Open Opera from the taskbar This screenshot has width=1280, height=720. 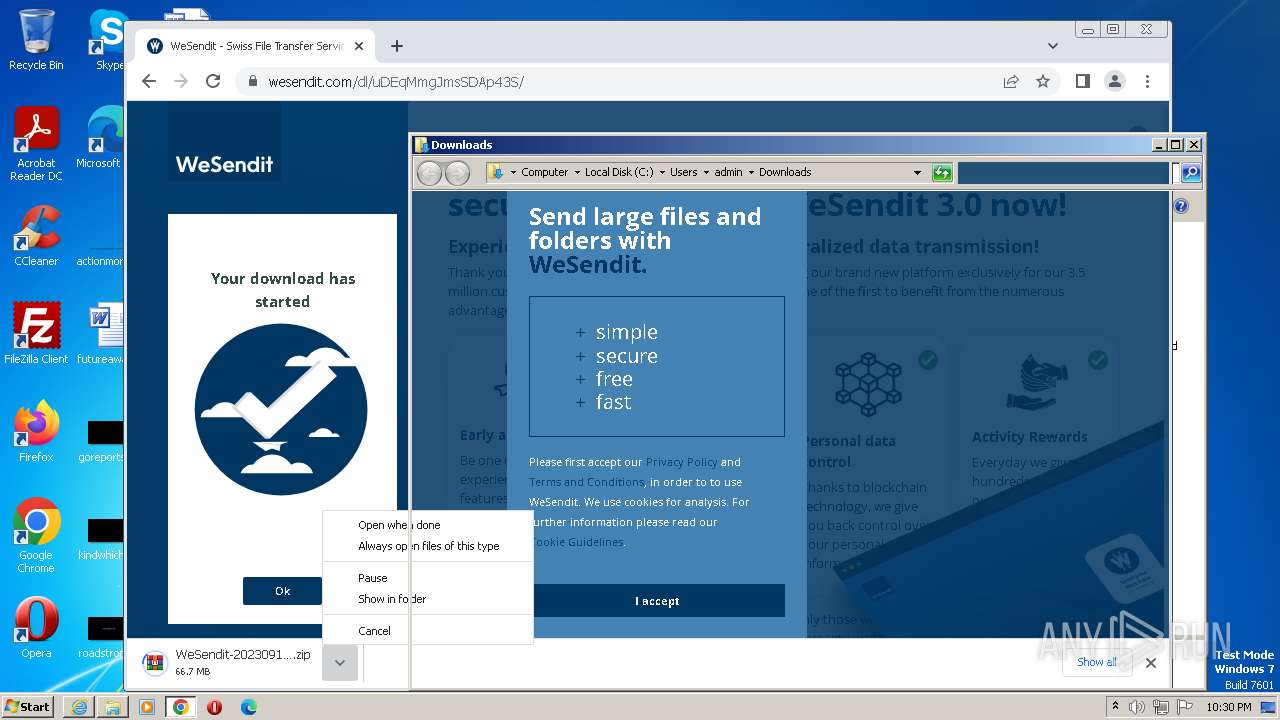(x=214, y=707)
